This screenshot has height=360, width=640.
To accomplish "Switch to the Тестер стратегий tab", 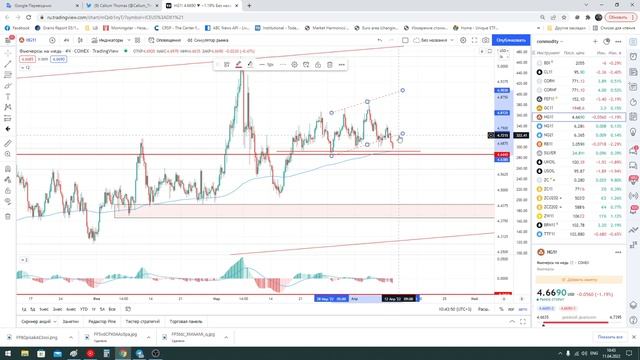I will pos(142,322).
